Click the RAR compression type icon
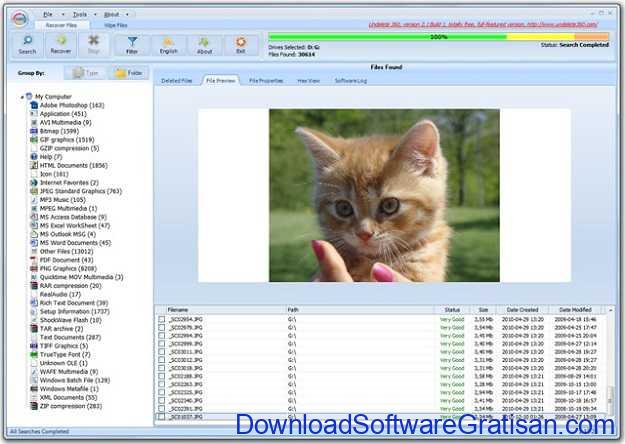 pos(34,286)
